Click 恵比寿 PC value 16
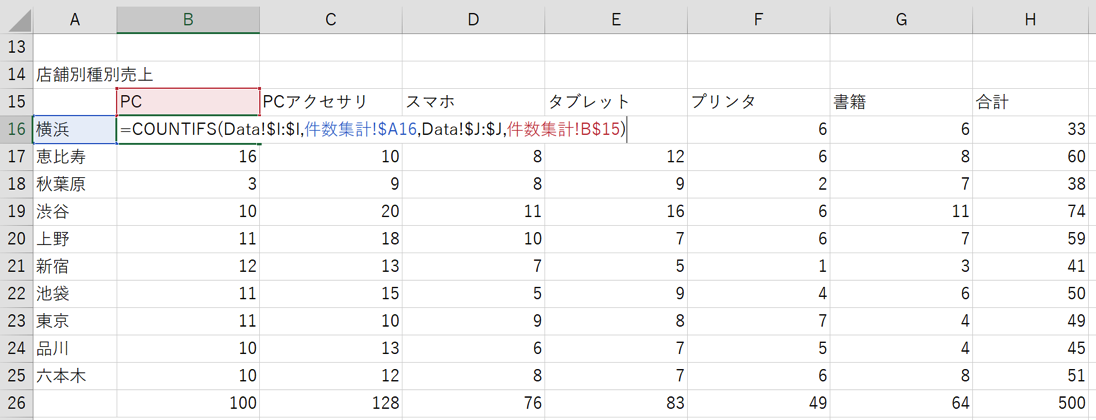The width and height of the screenshot is (1096, 420). pos(188,157)
